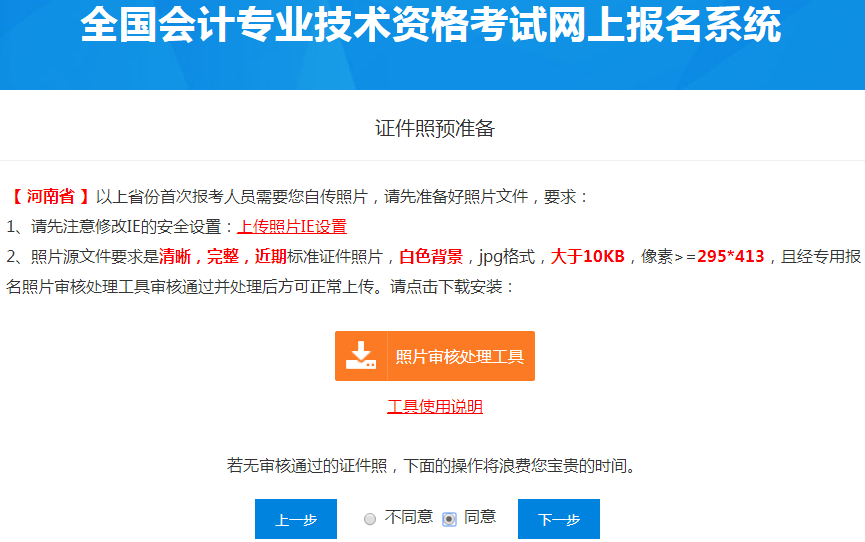Click the 不同意 label text
Image resolution: width=865 pixels, height=542 pixels.
pyautogui.click(x=409, y=517)
